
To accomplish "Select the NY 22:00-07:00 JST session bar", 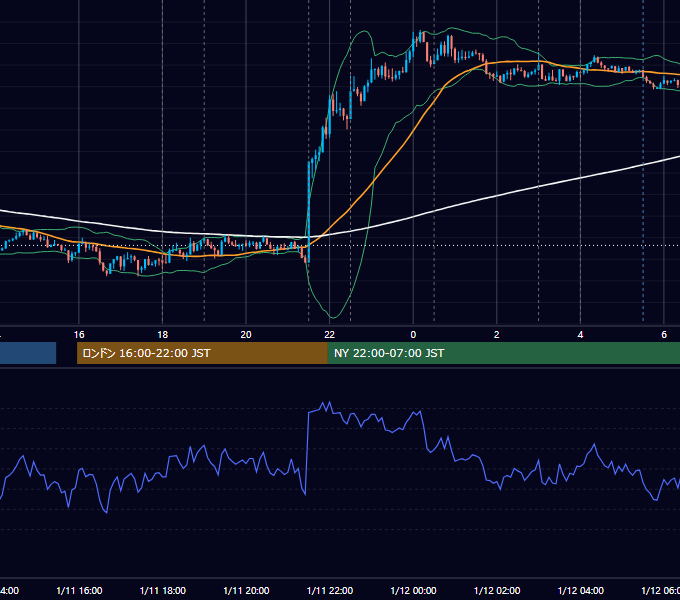I will coord(503,353).
